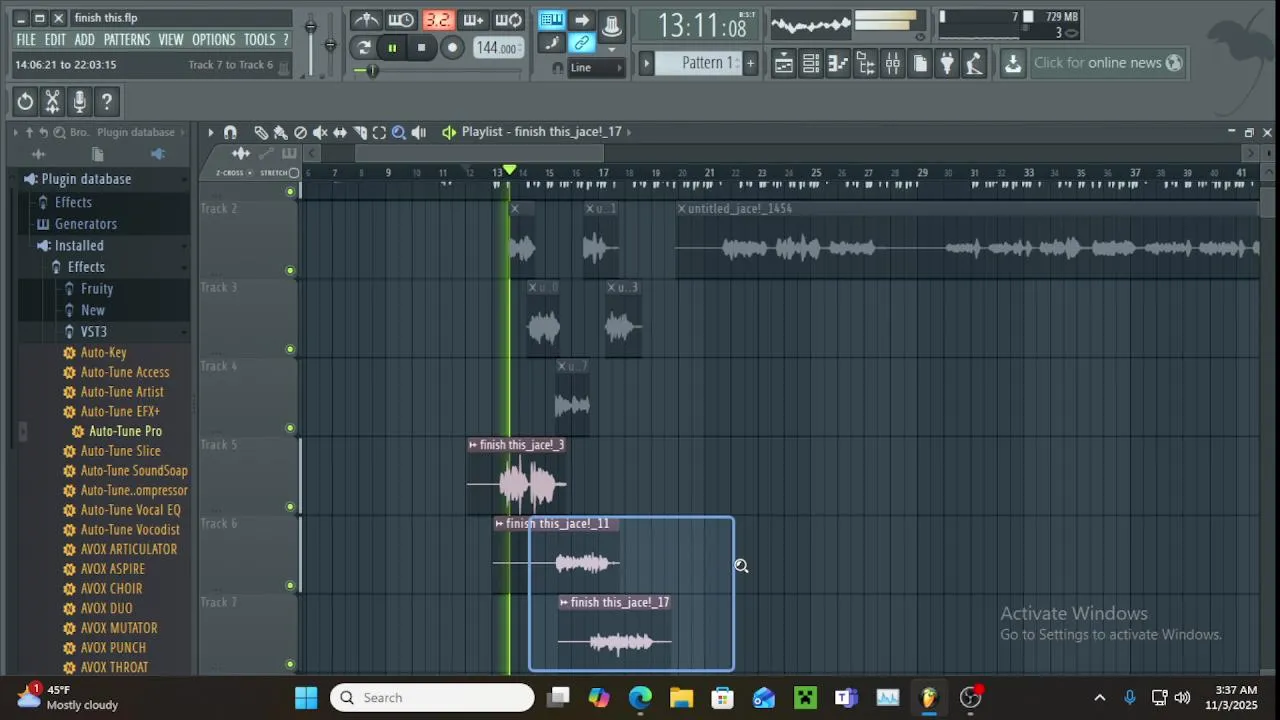Click the save/download arrow icon
The image size is (1280, 720).
click(x=1013, y=63)
